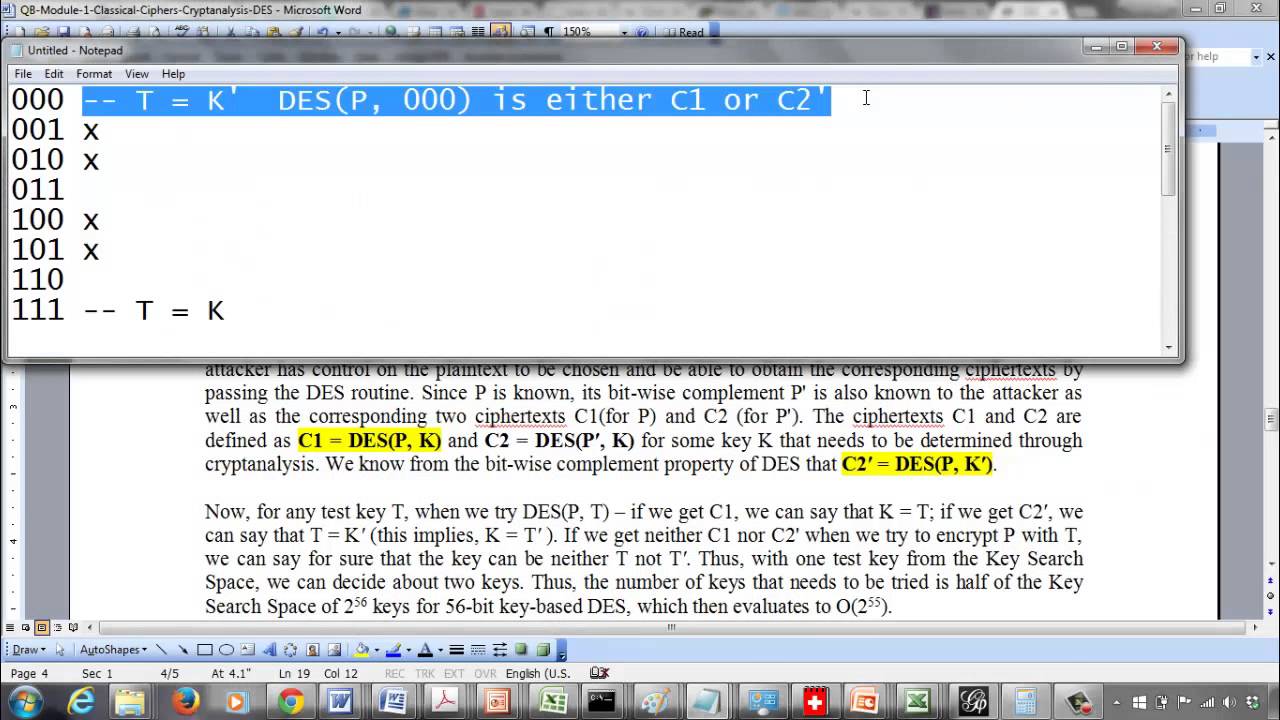This screenshot has width=1280, height=720.
Task: Click Notepad vertical scrollbar up arrow
Action: 1167,94
